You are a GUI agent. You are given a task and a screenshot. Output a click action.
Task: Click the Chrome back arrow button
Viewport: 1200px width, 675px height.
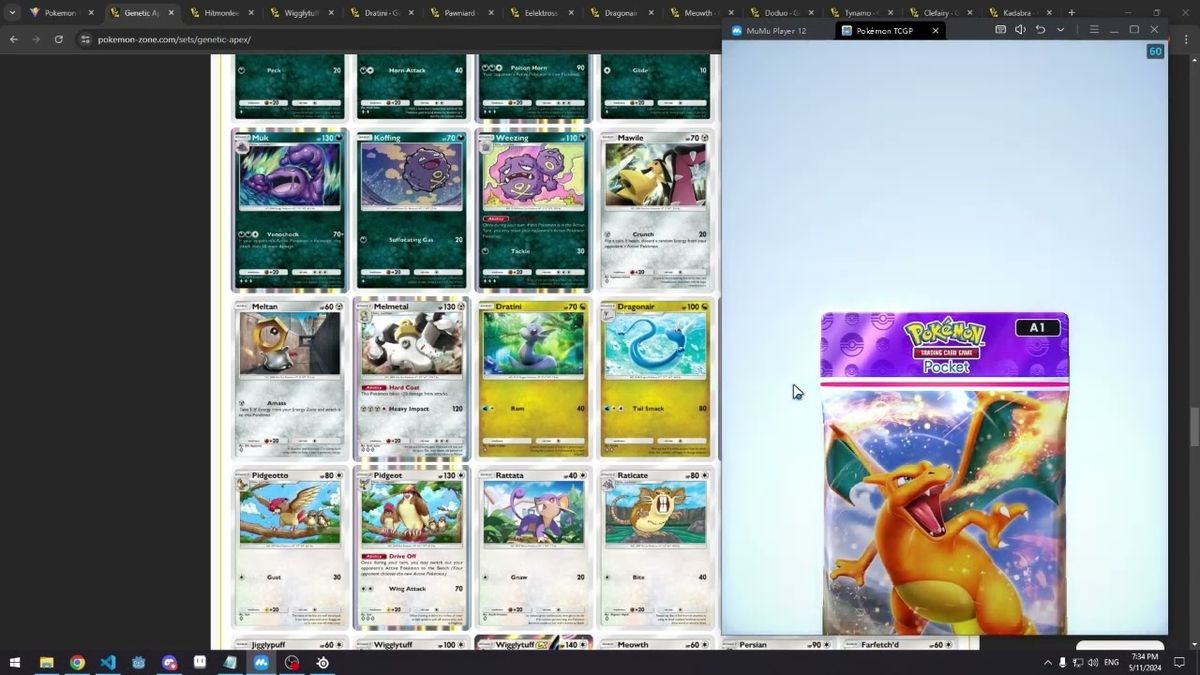(x=13, y=39)
